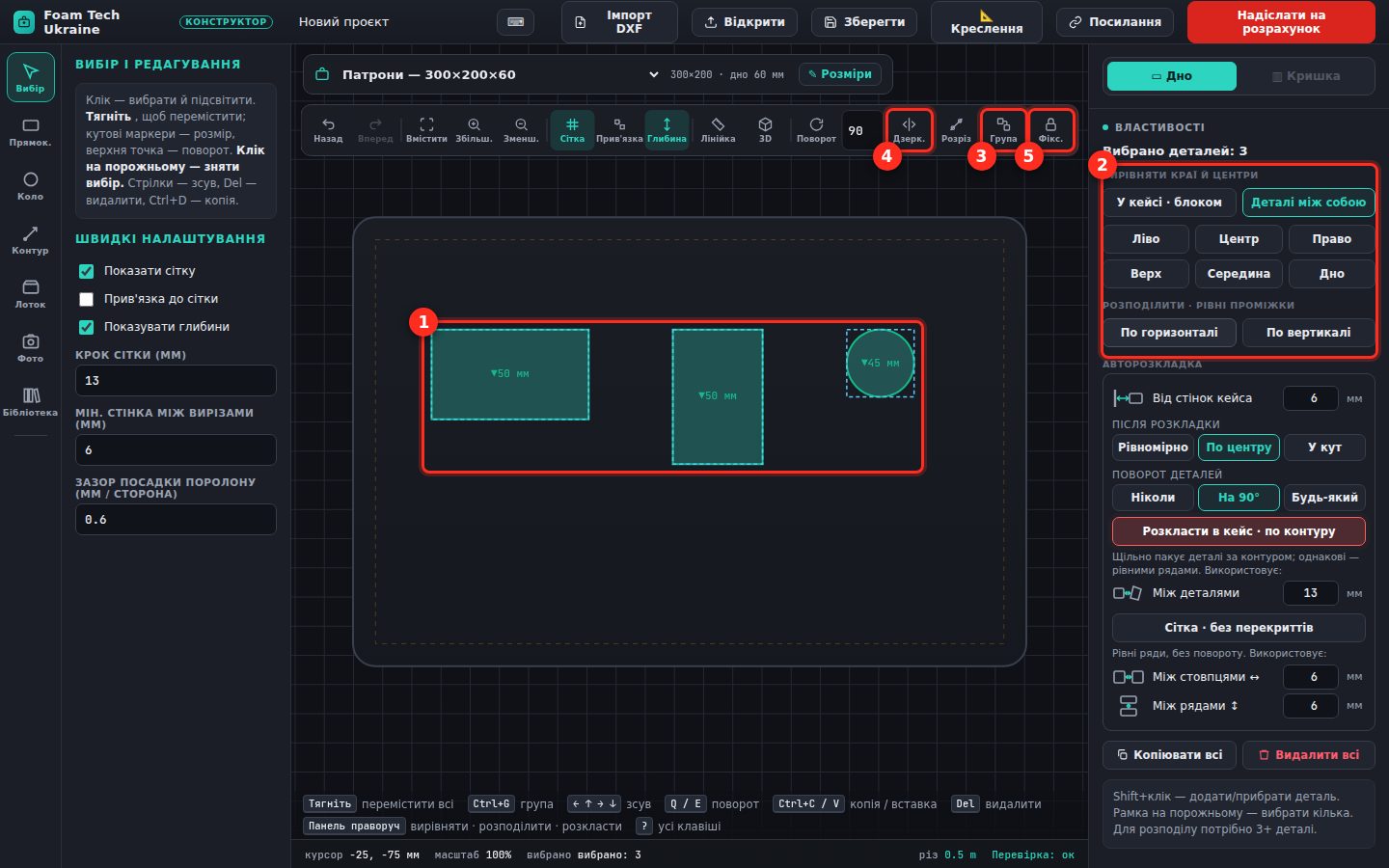Select the circle part on the canvas
Viewport: 1389px width, 868px height.
(x=880, y=364)
